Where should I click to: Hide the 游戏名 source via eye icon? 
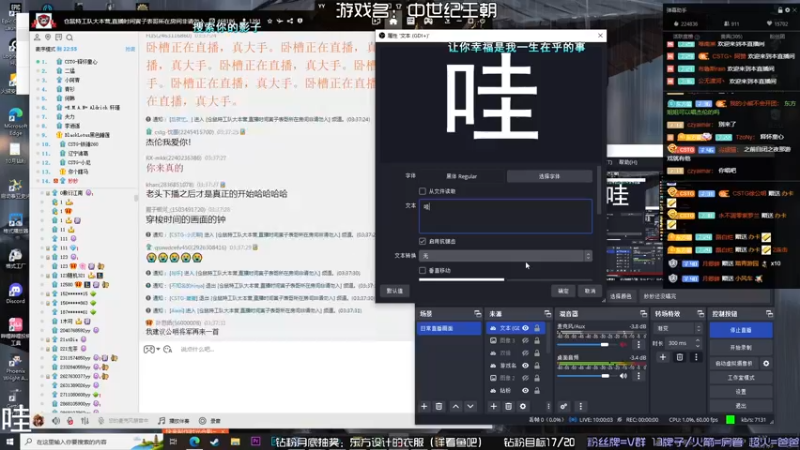[525, 365]
